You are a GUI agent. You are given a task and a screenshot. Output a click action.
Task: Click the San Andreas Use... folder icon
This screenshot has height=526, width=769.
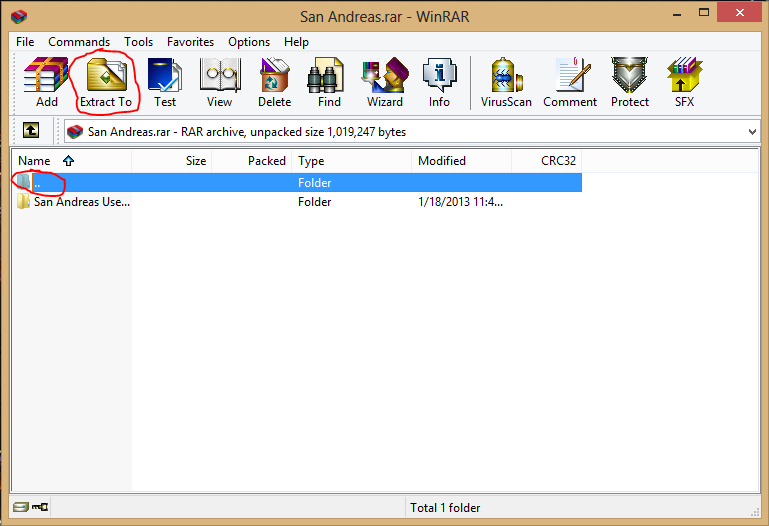(x=23, y=201)
